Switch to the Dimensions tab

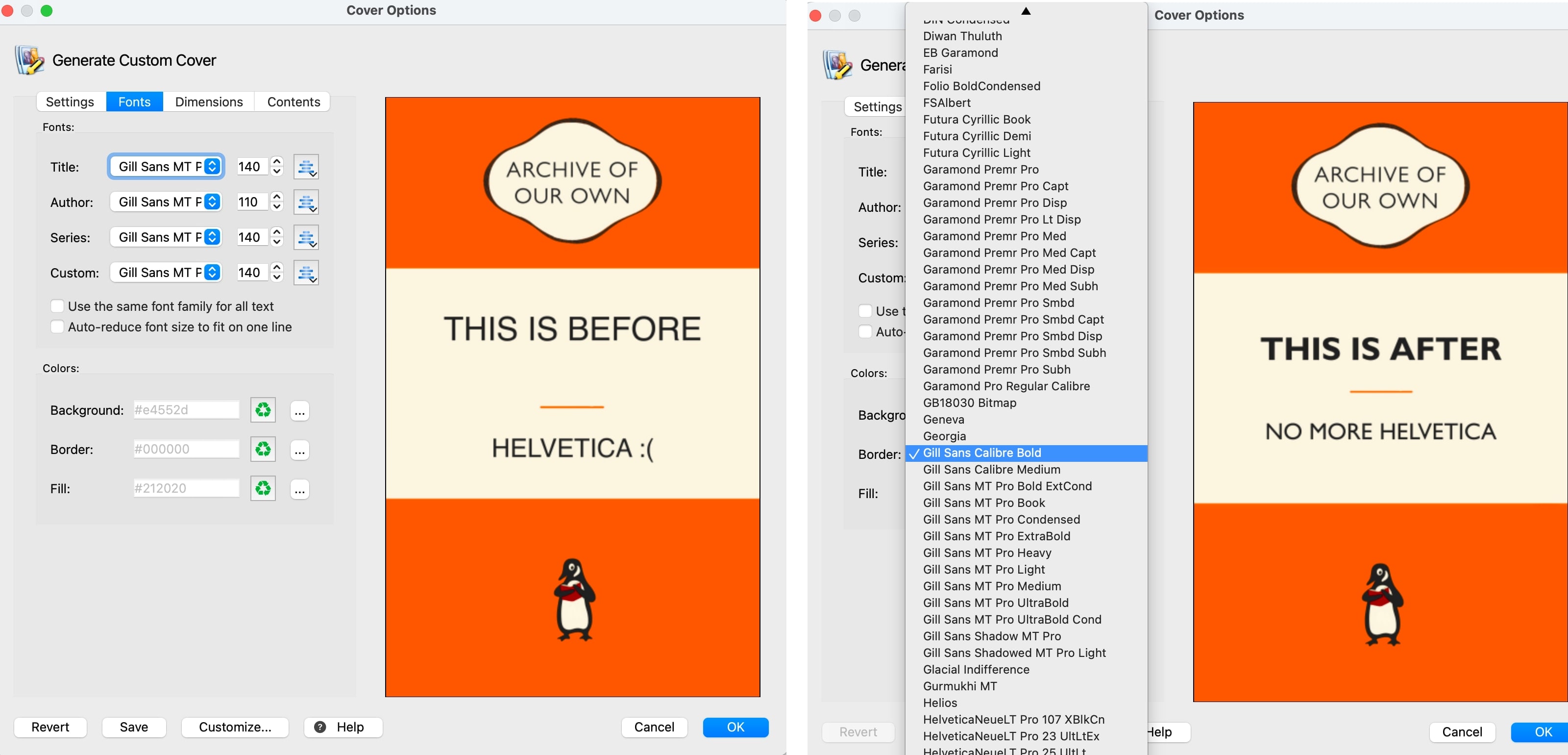[209, 101]
